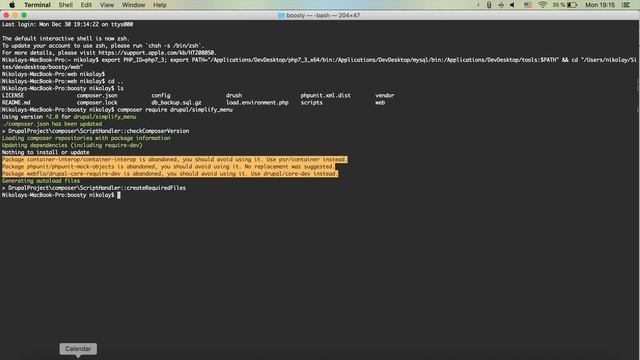
Task: Click highlighted phpunit-mock-objects abandoned warning line
Action: point(169,167)
